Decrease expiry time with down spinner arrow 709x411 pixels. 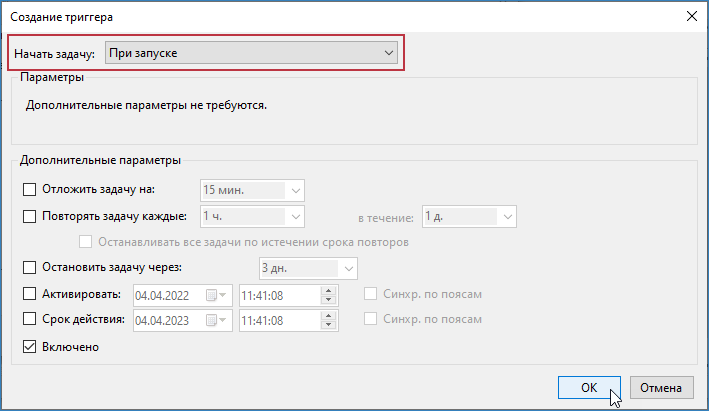pos(327,325)
